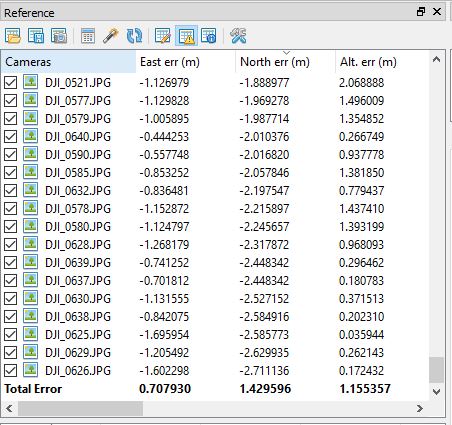Click the Update Transform blue arrows icon
Screen dimensions: 452x425
pos(134,36)
